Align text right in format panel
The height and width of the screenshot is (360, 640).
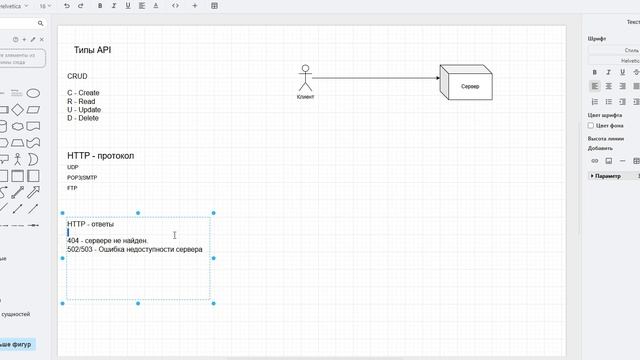[622, 86]
